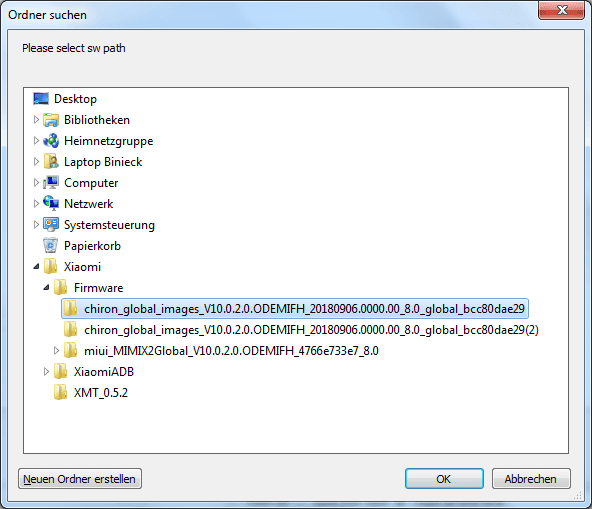
Task: Expand the XiaomiADB folder
Action: coord(46,372)
